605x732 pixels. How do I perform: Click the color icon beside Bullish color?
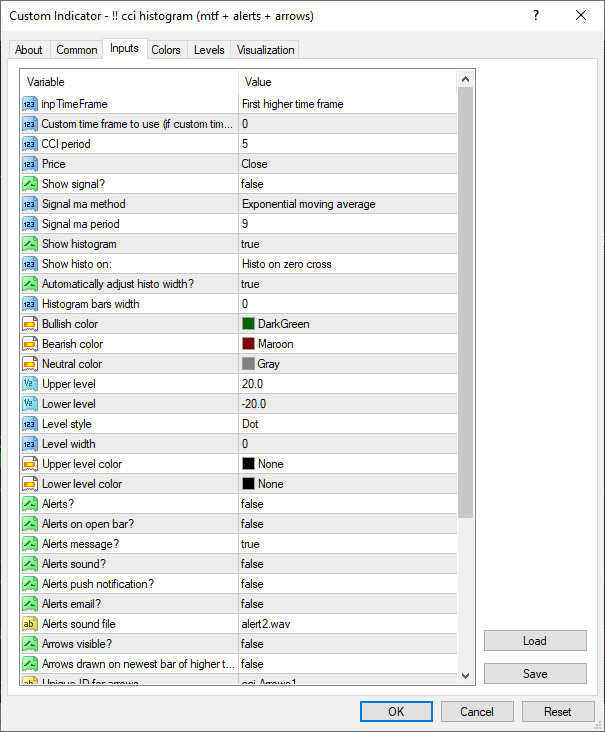(x=29, y=324)
